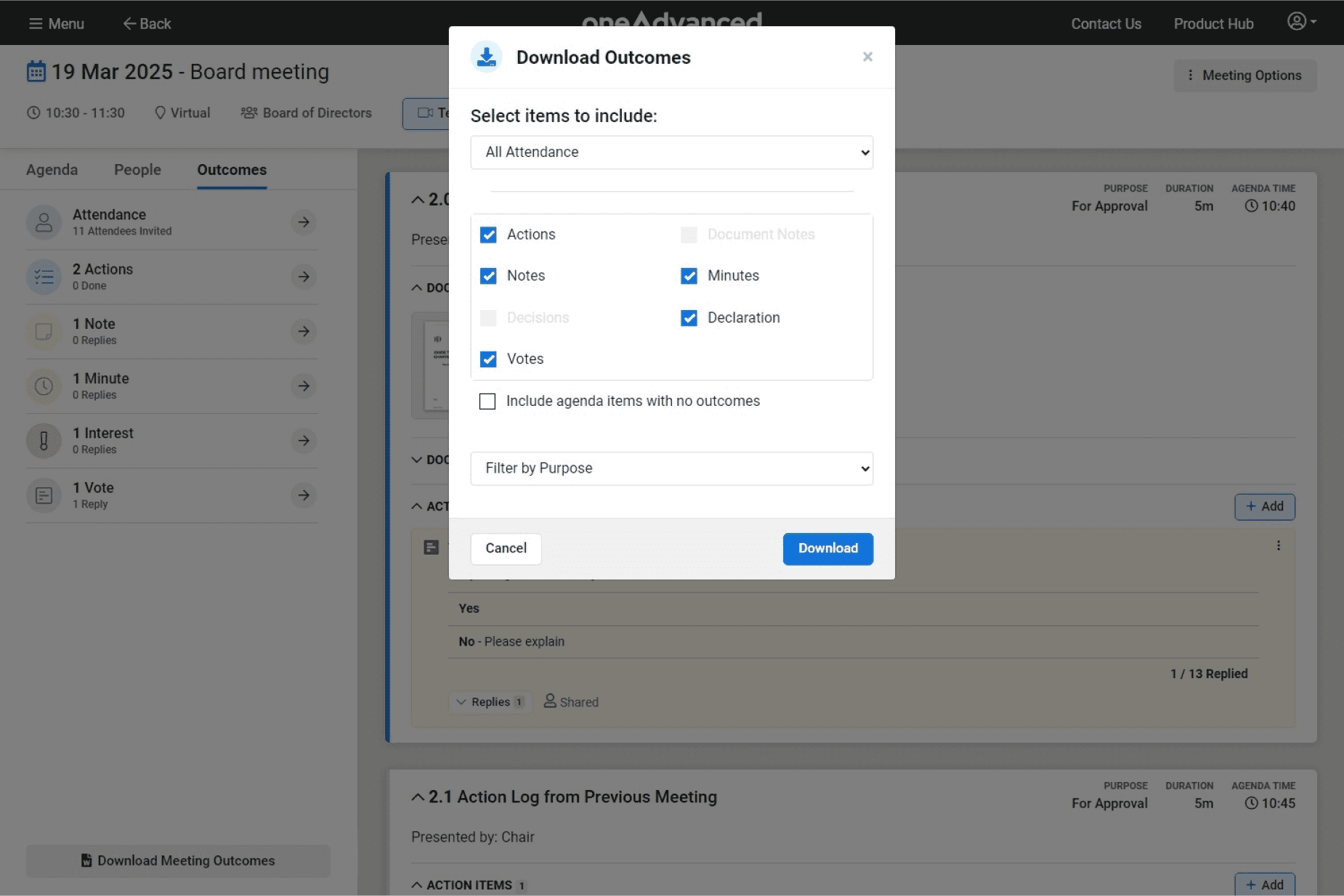This screenshot has height=896, width=1344.
Task: Open the 1 Minute arrow icon
Action: pos(304,386)
